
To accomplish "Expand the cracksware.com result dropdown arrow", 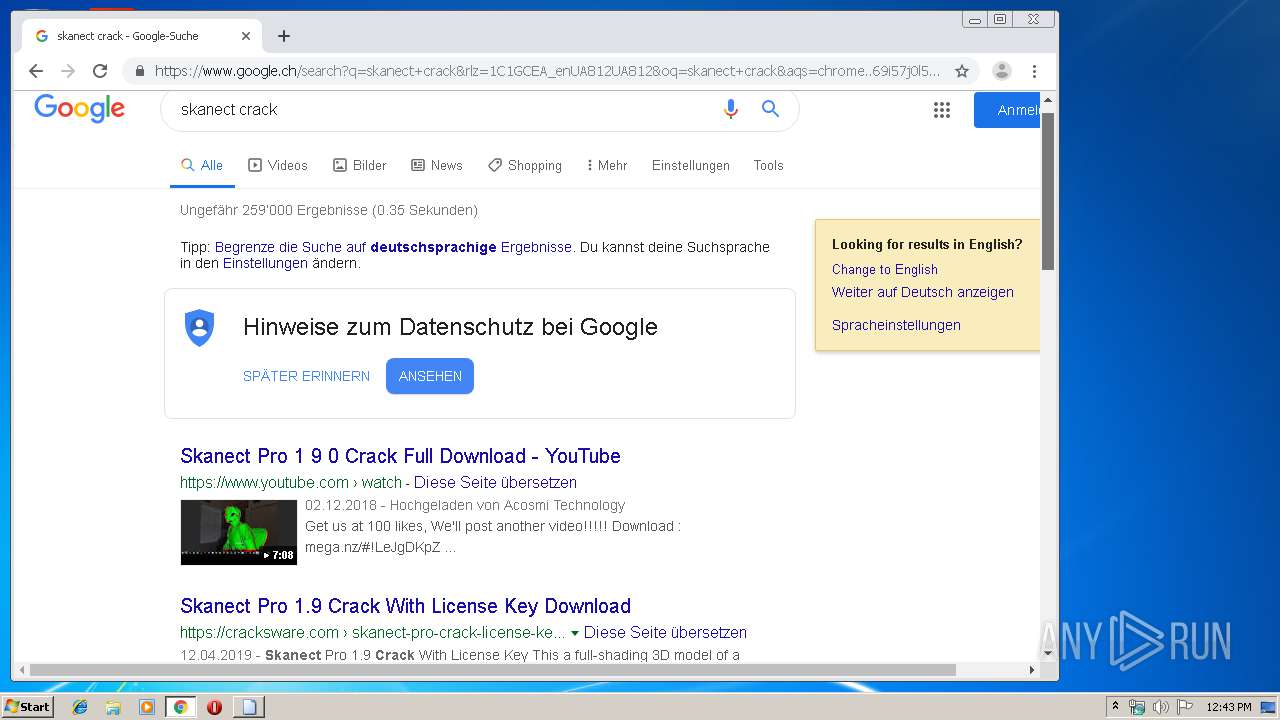I will click(575, 633).
